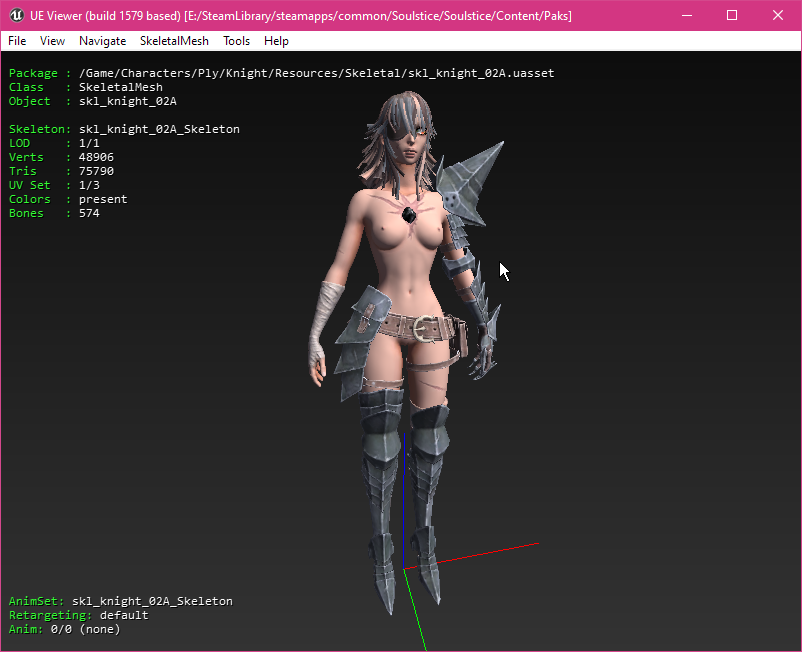This screenshot has width=802, height=652.
Task: Click the UE Viewer window title text
Action: (301, 16)
